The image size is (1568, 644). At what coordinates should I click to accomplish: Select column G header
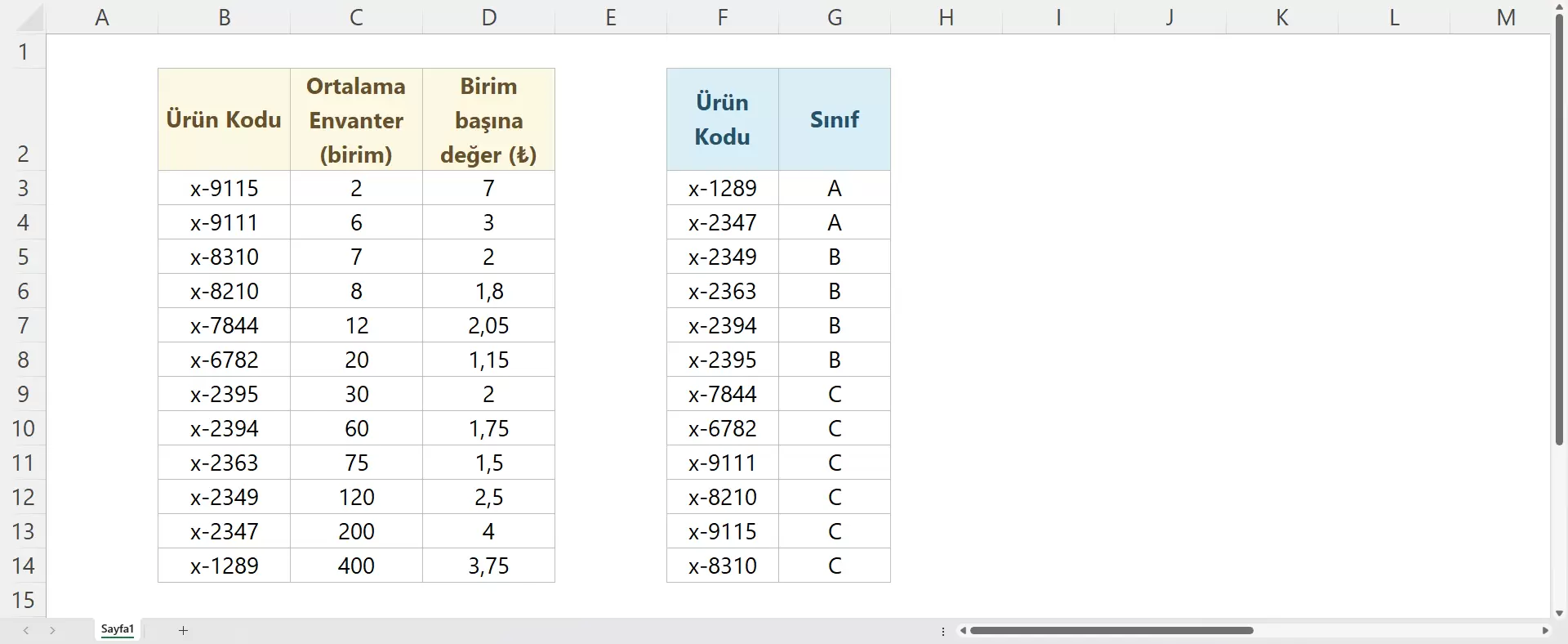click(x=835, y=17)
